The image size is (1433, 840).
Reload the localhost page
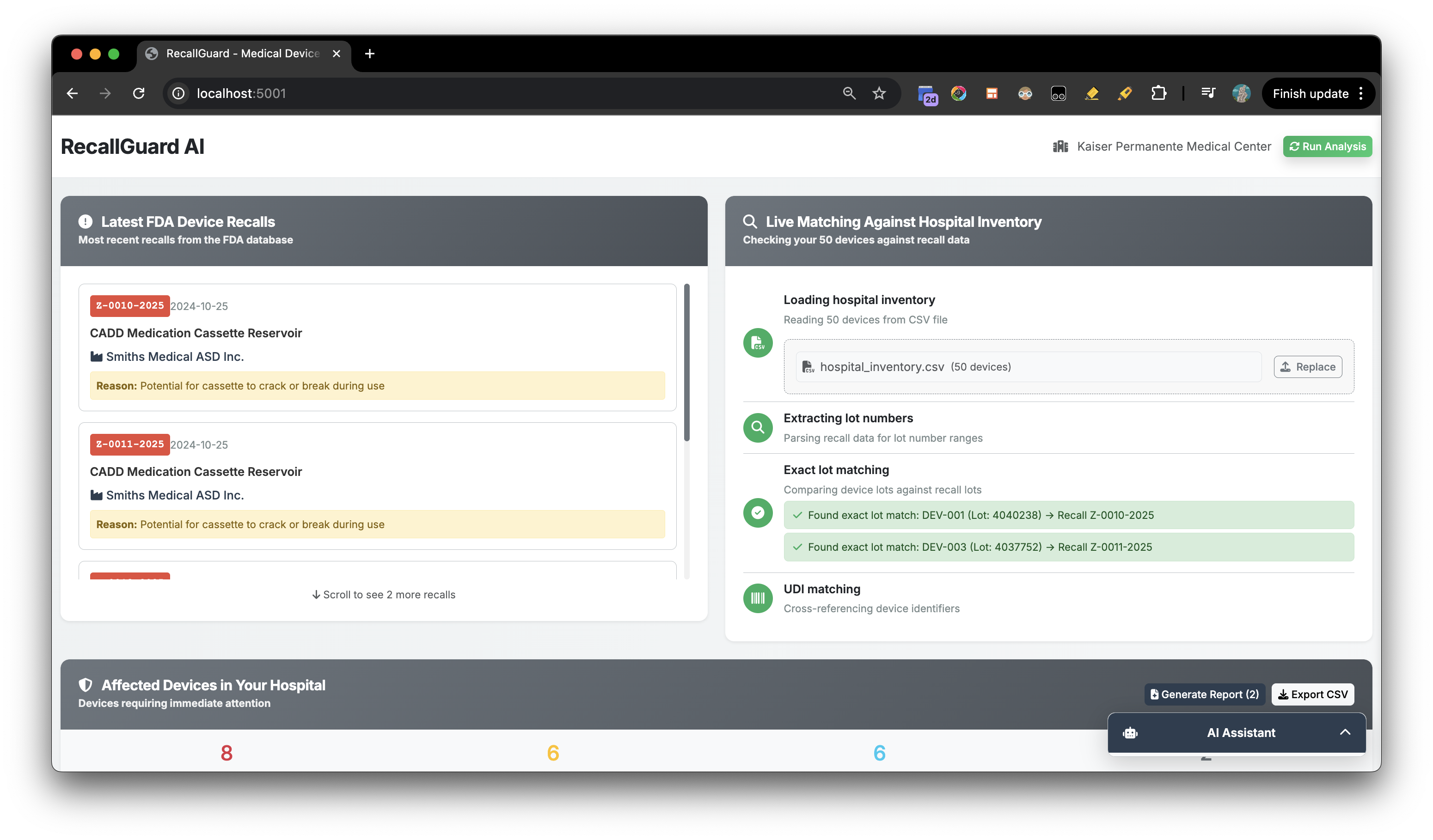pos(139,93)
